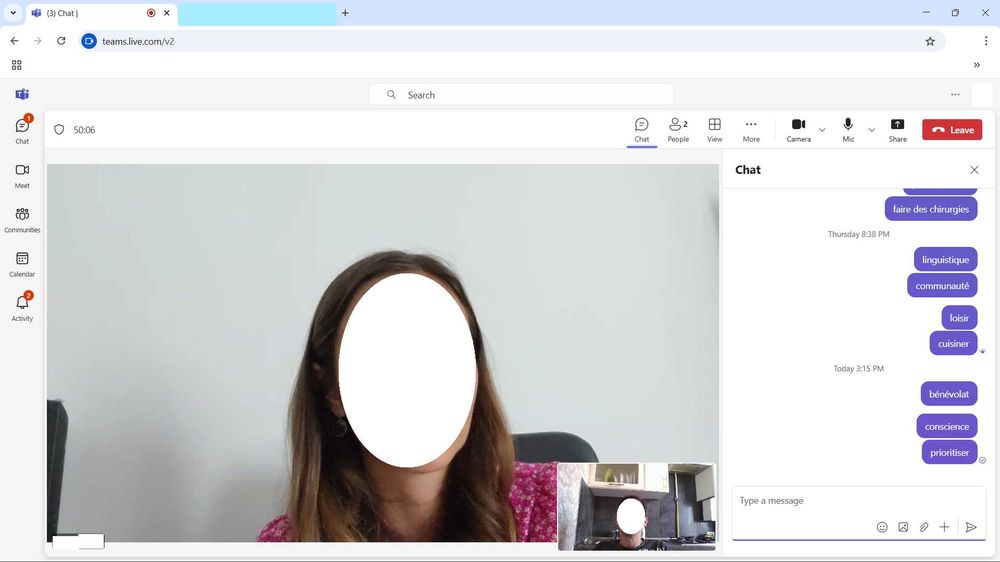1000x562 pixels.
Task: Select the 'faire des chirurgies' message
Action: (930, 209)
